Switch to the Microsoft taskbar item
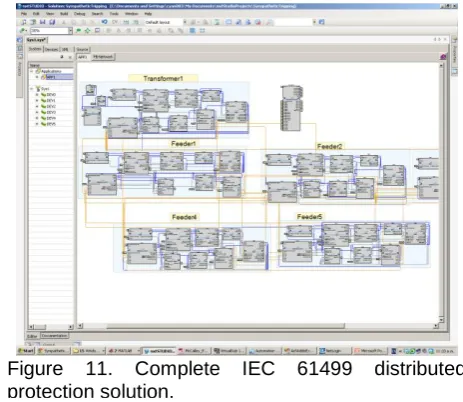Image resolution: width=463 pixels, height=402 pixels. coord(371,351)
